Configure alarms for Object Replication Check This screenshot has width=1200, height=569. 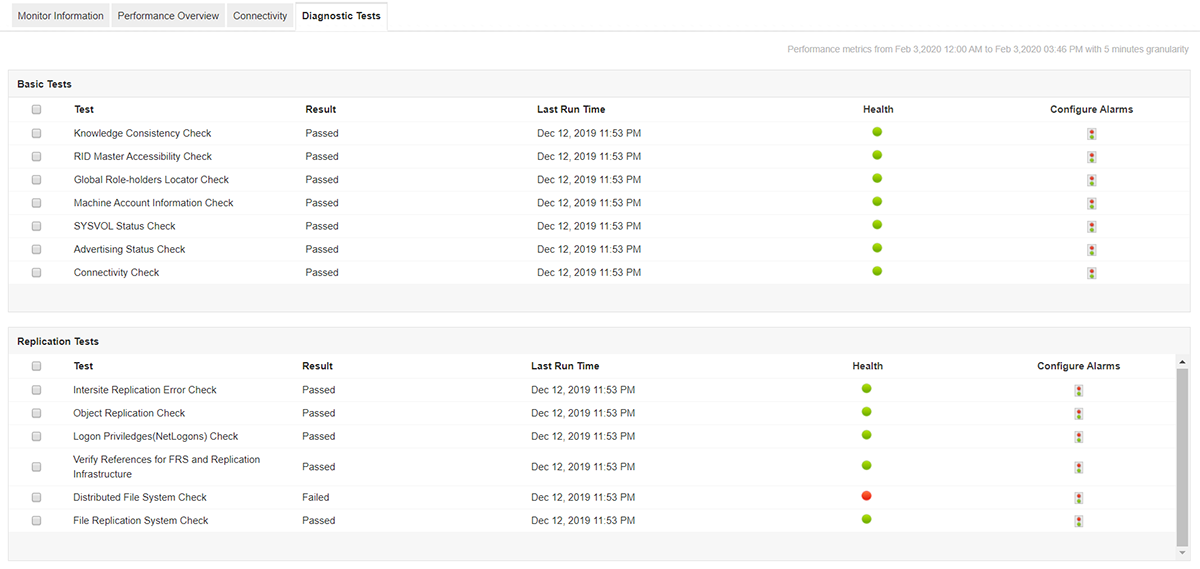click(1078, 414)
